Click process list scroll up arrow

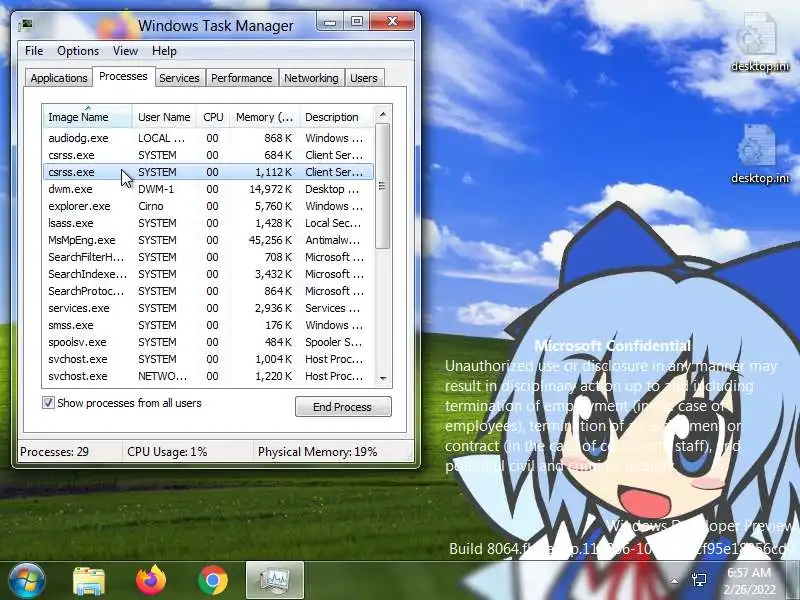point(383,114)
